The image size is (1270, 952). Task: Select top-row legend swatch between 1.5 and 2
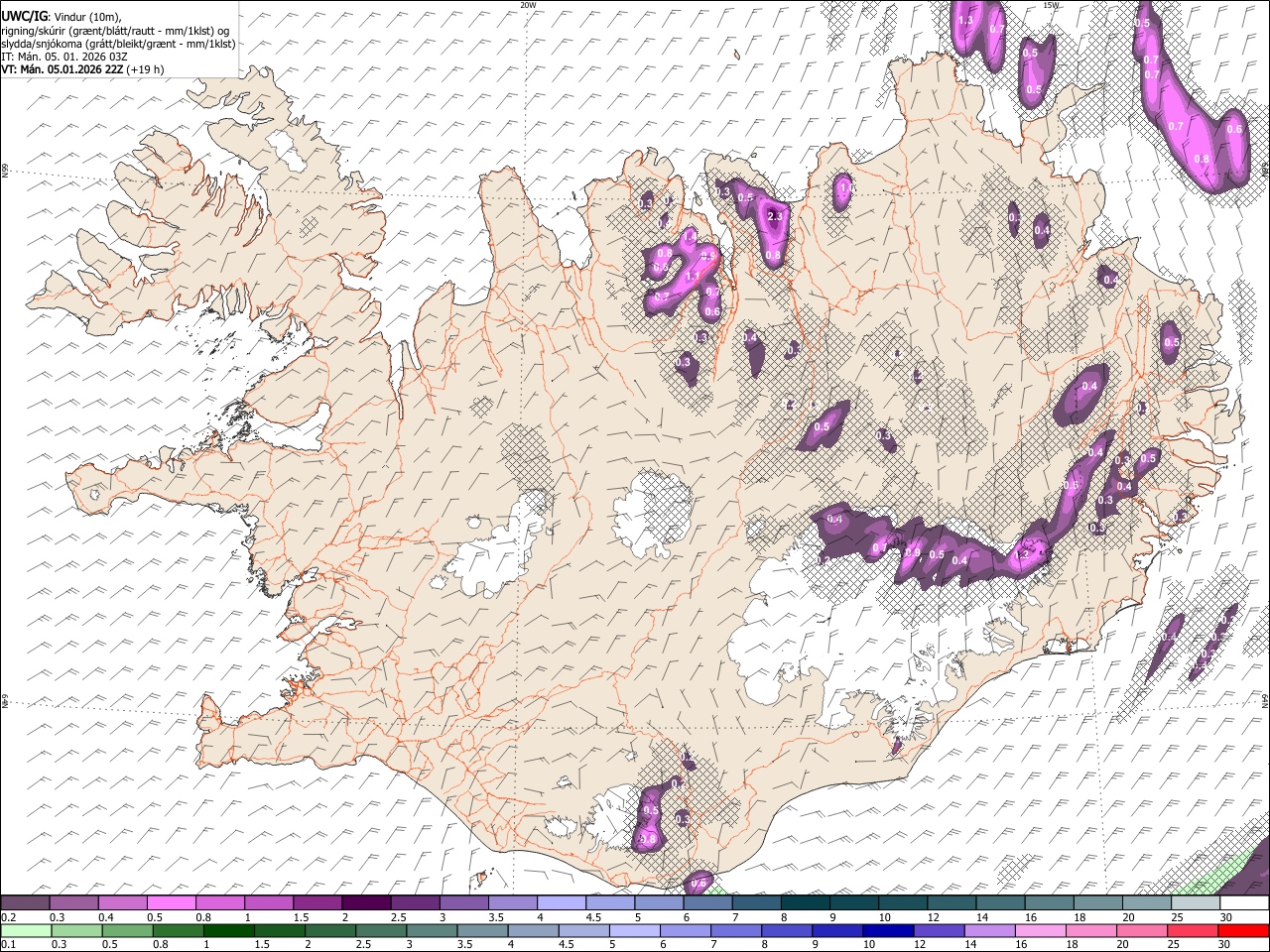tap(317, 903)
